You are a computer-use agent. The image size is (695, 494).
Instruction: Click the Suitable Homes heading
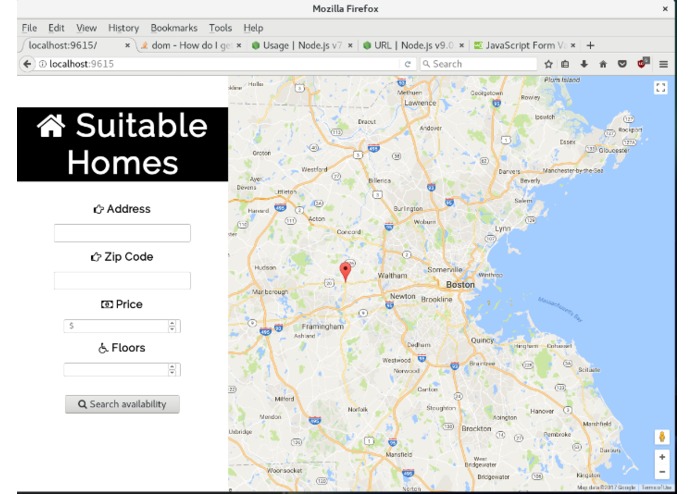123,144
